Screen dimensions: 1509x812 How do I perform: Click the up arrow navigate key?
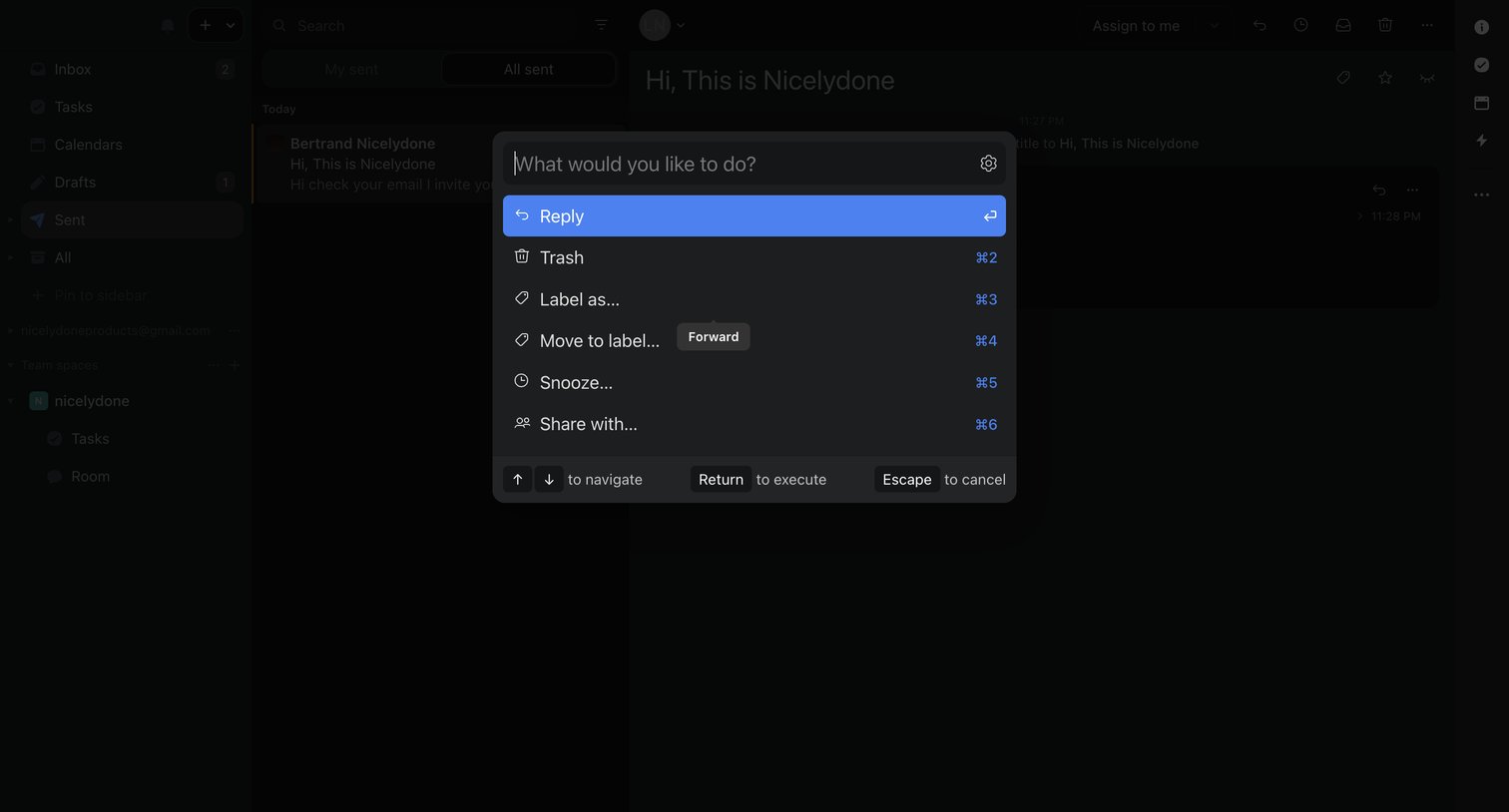pyautogui.click(x=517, y=480)
